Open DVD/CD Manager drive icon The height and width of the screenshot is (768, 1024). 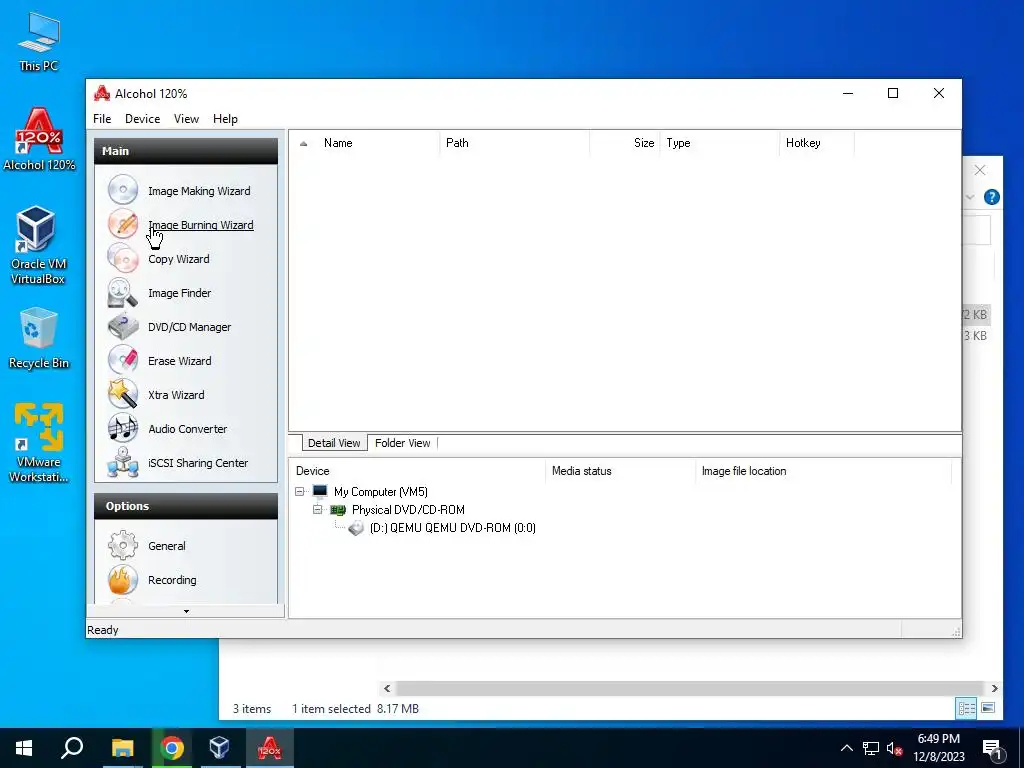pyautogui.click(x=123, y=326)
